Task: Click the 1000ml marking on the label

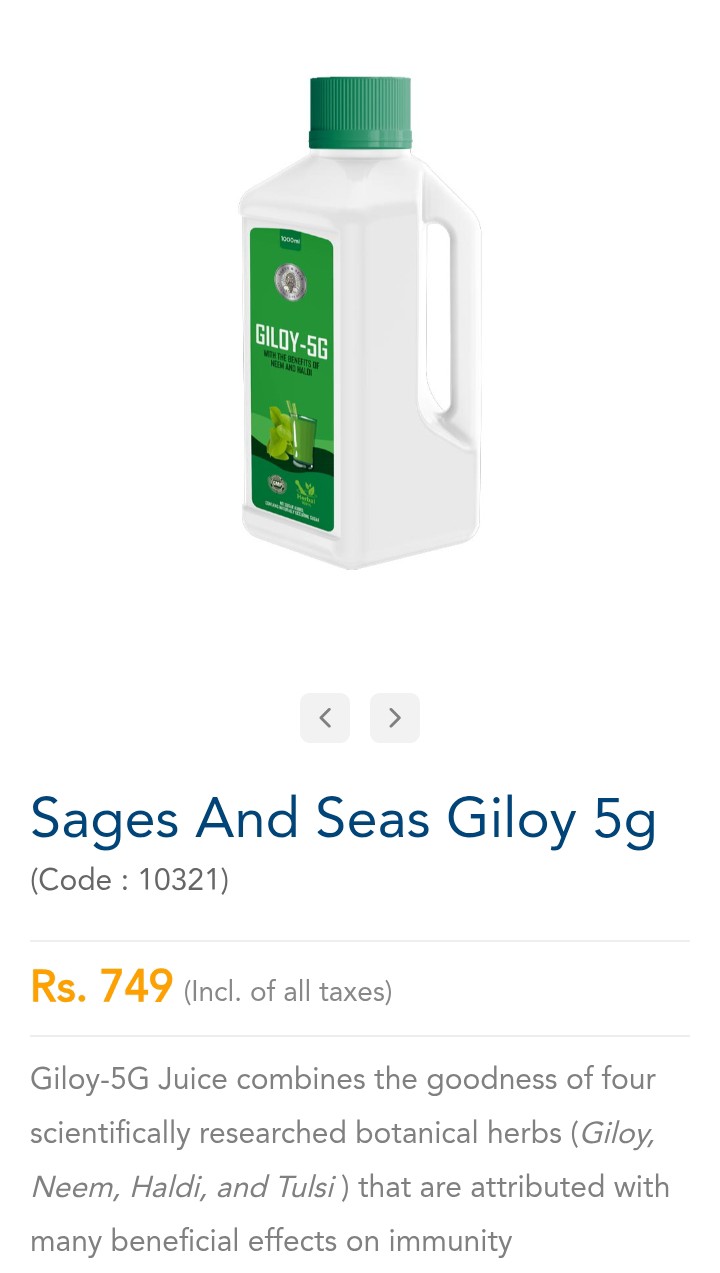Action: (291, 239)
